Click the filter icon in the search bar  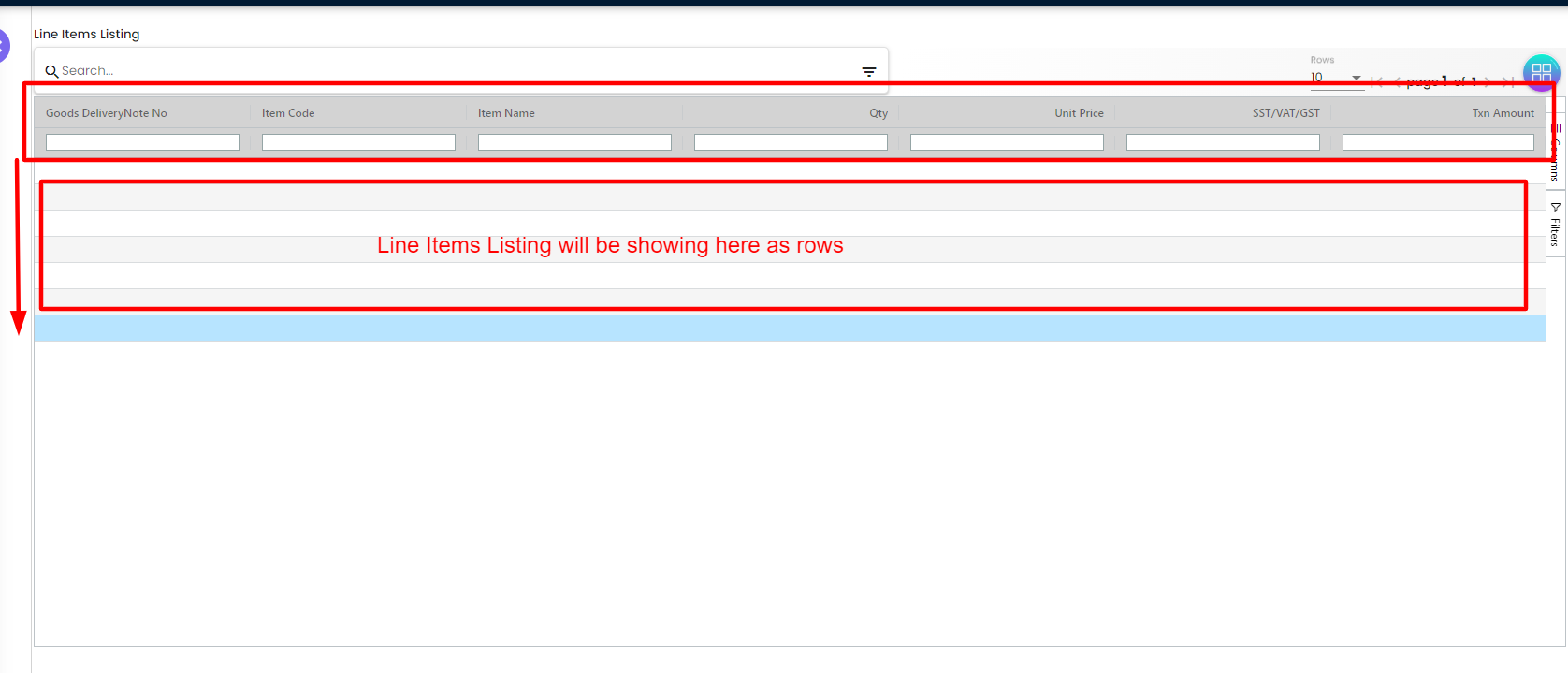(x=868, y=72)
